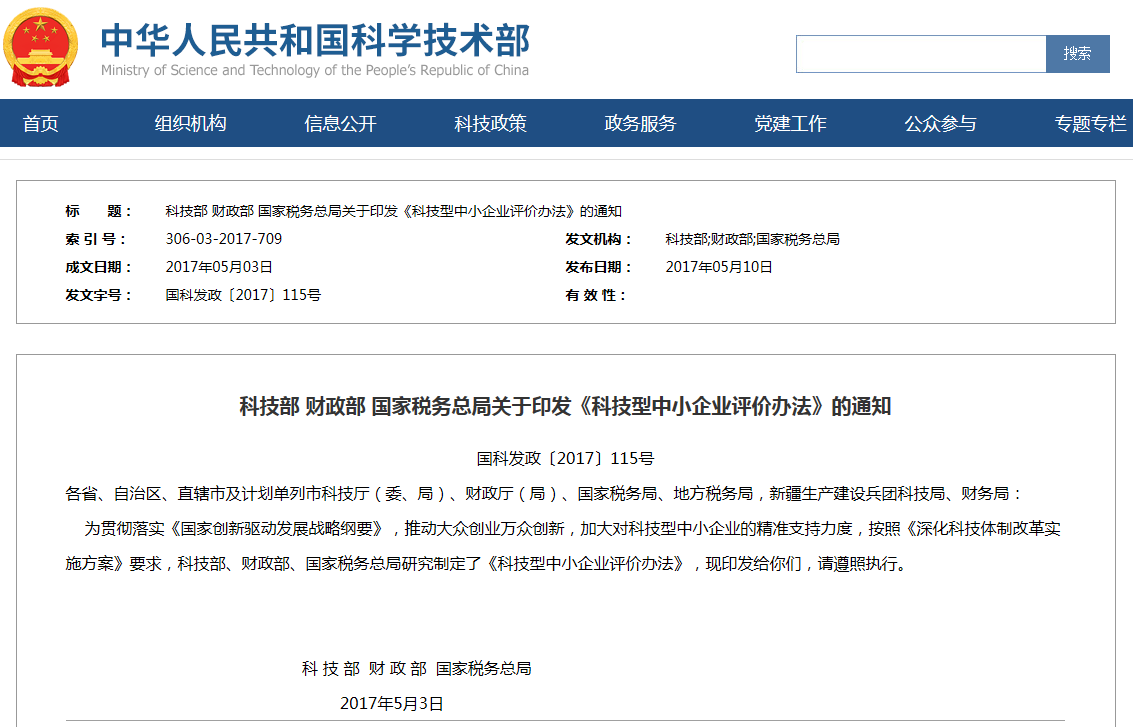Viewport: 1133px width, 727px height.
Task: Click the paragraph starting 为贯彻落实
Action: (563, 546)
